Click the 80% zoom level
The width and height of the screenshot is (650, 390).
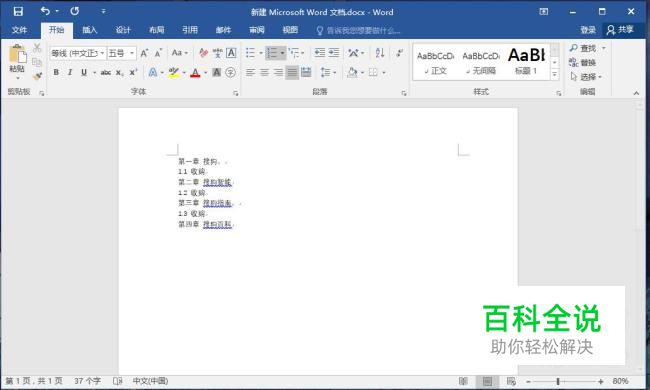tap(621, 381)
